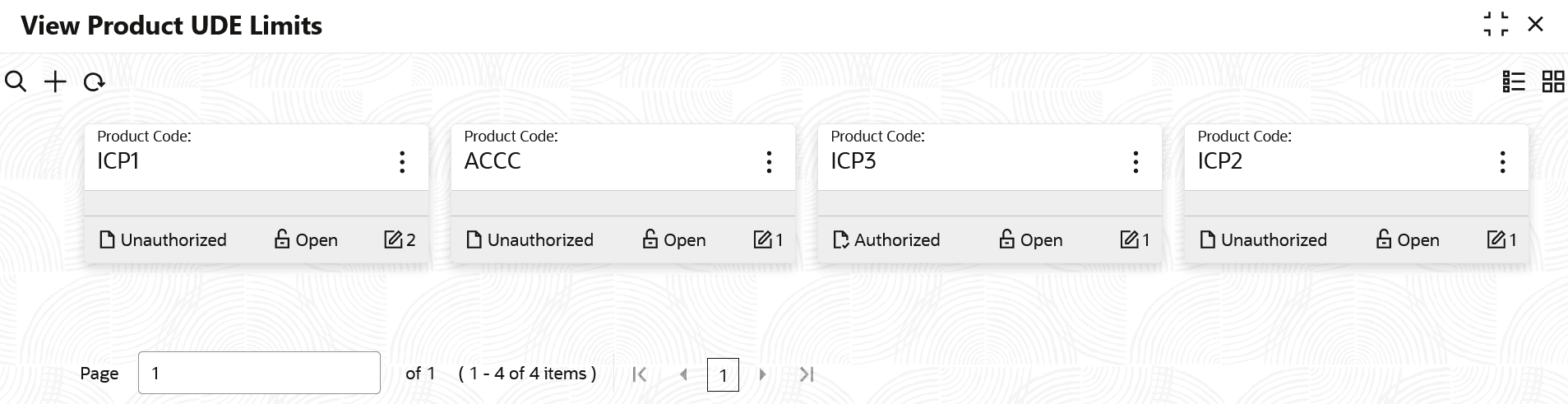Expand the ICP3 card actions menu
This screenshot has height=404, width=1568.
(1136, 162)
